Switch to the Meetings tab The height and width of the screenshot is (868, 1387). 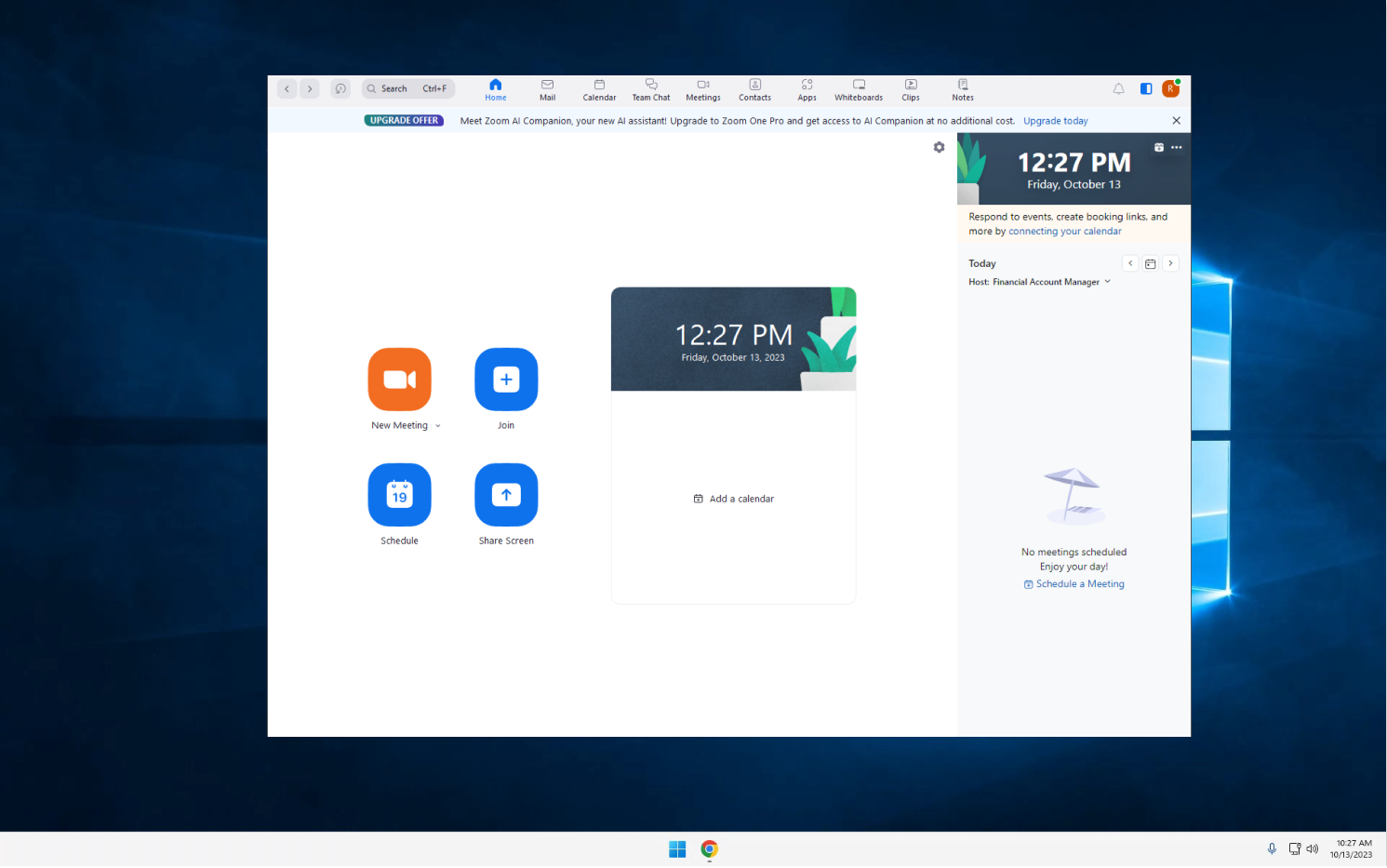(703, 89)
